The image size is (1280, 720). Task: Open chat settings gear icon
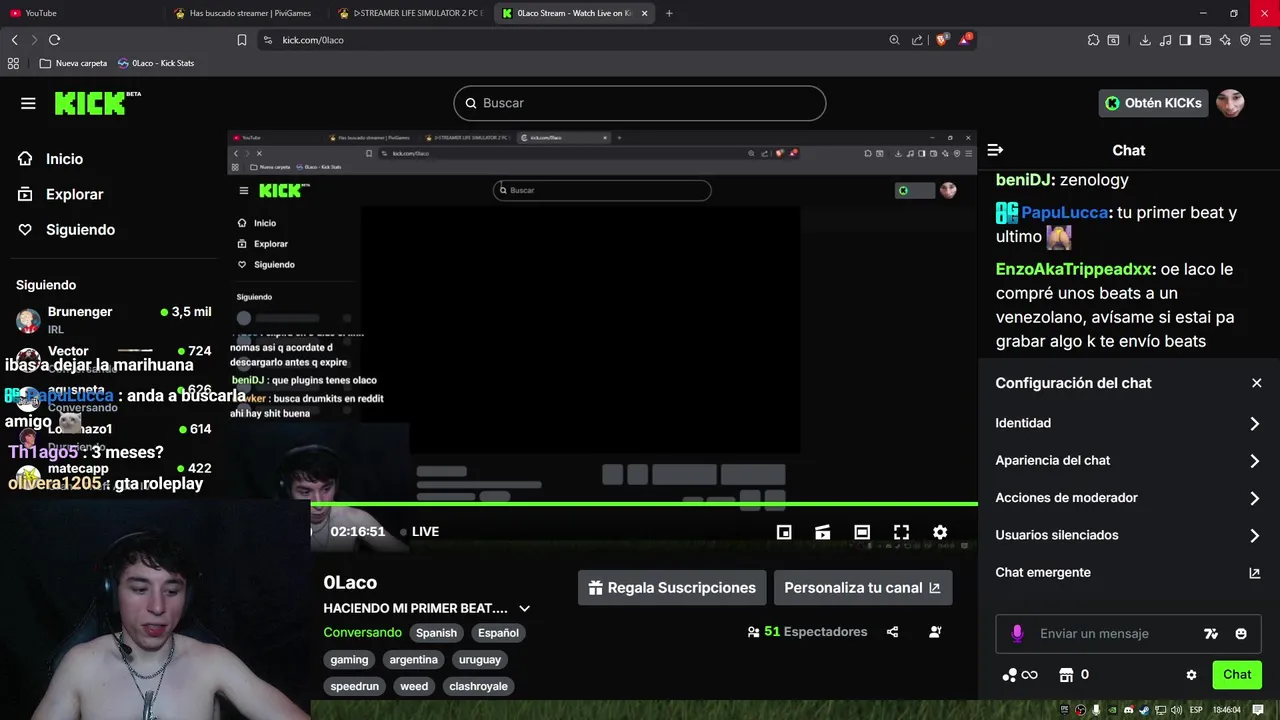[x=1191, y=675]
